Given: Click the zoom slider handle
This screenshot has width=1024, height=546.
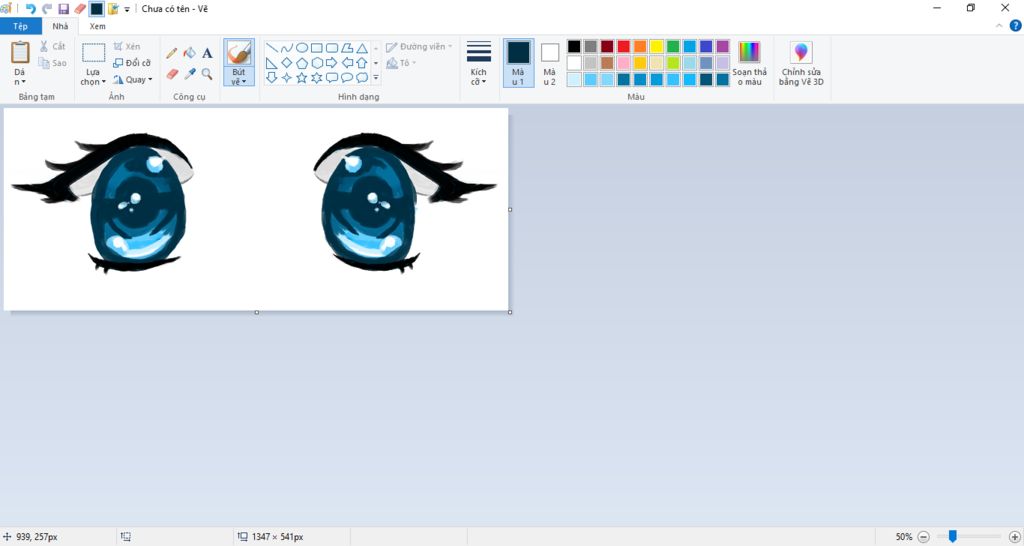Looking at the screenshot, I should coord(953,537).
